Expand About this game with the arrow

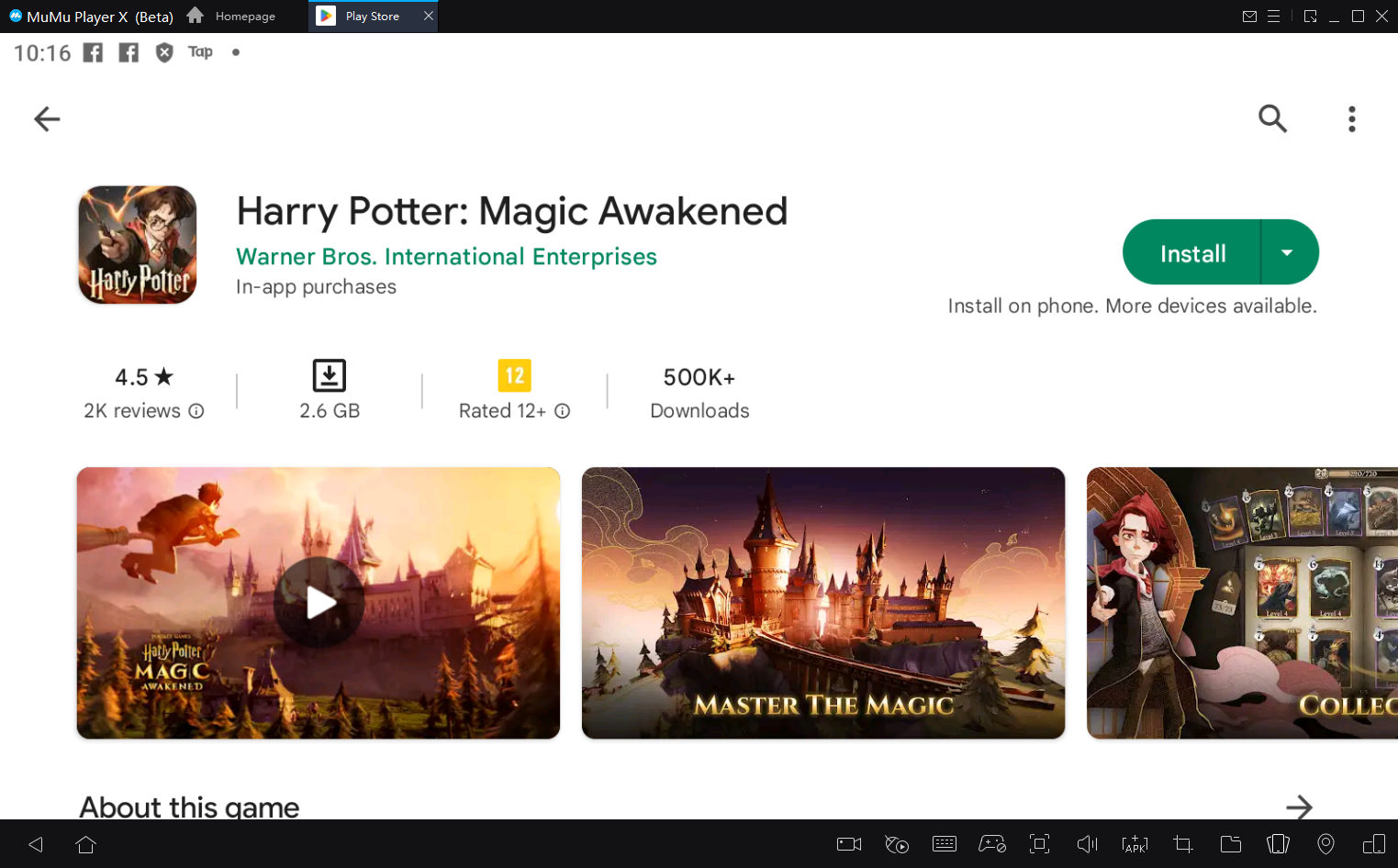pyautogui.click(x=1299, y=807)
